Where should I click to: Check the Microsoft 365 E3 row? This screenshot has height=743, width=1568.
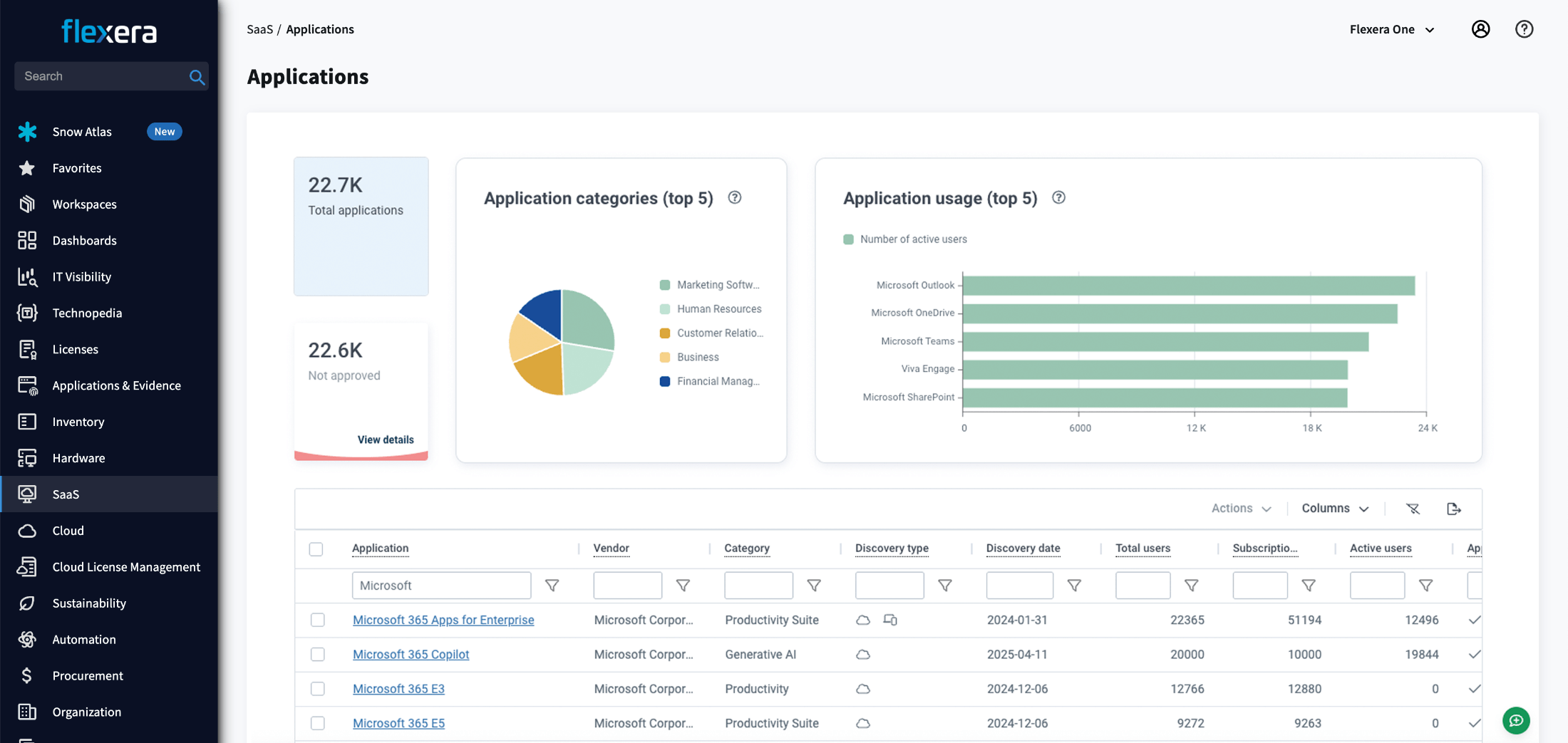pyautogui.click(x=318, y=689)
